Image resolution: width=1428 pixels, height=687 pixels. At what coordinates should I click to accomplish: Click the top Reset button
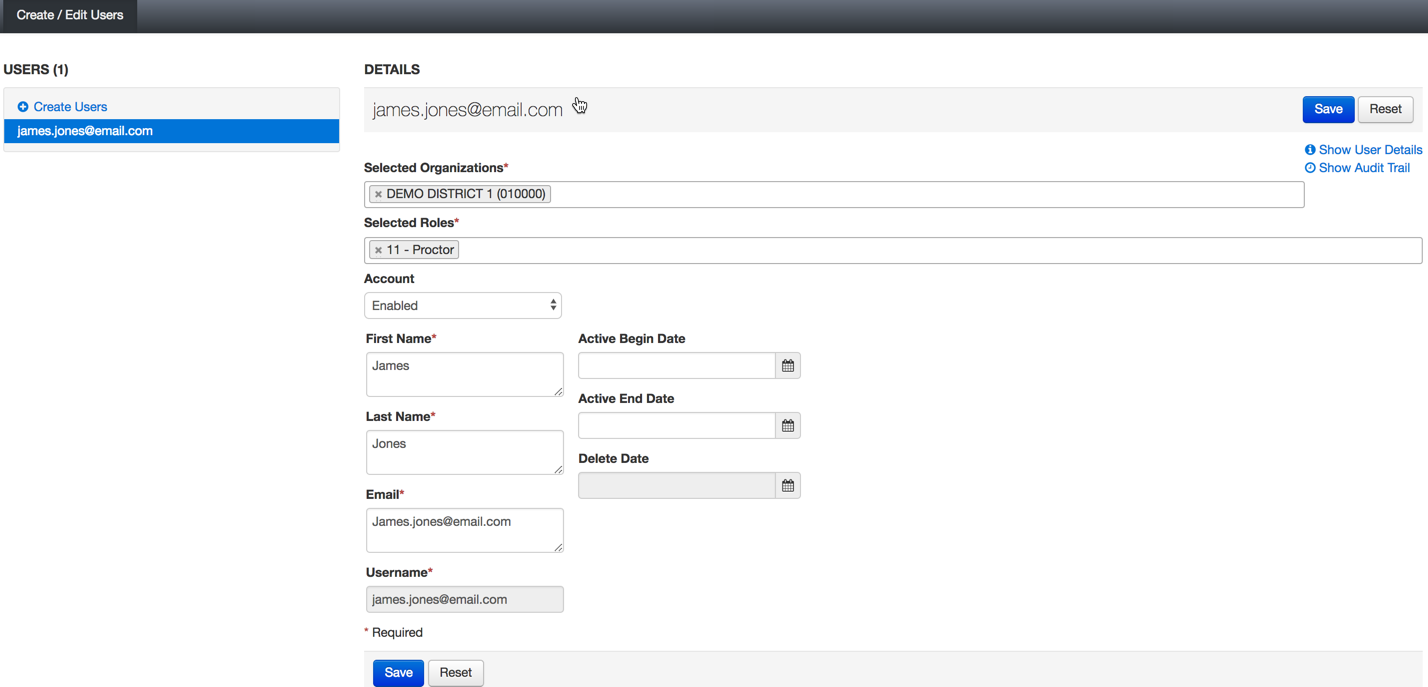(1385, 109)
